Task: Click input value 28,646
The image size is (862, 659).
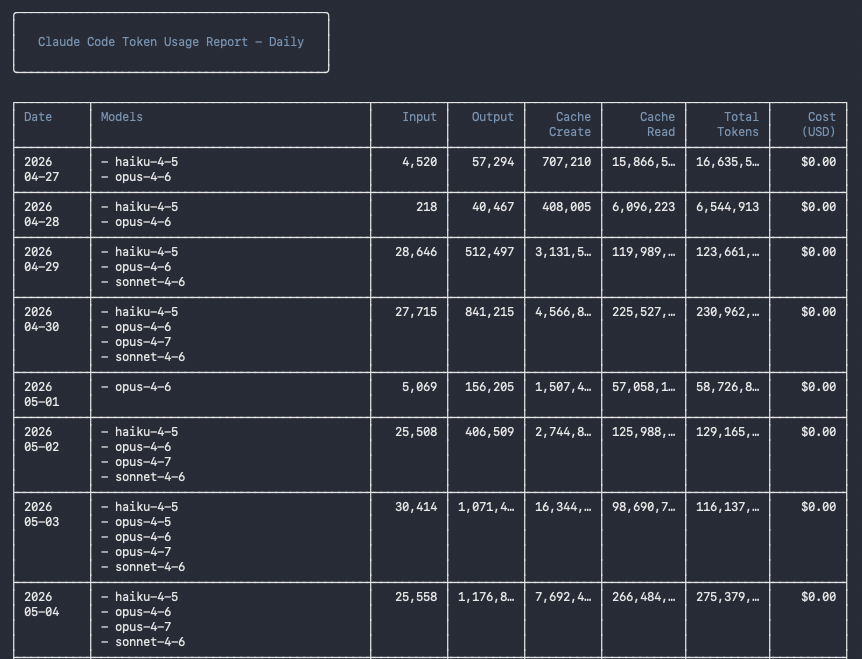Action: (416, 252)
